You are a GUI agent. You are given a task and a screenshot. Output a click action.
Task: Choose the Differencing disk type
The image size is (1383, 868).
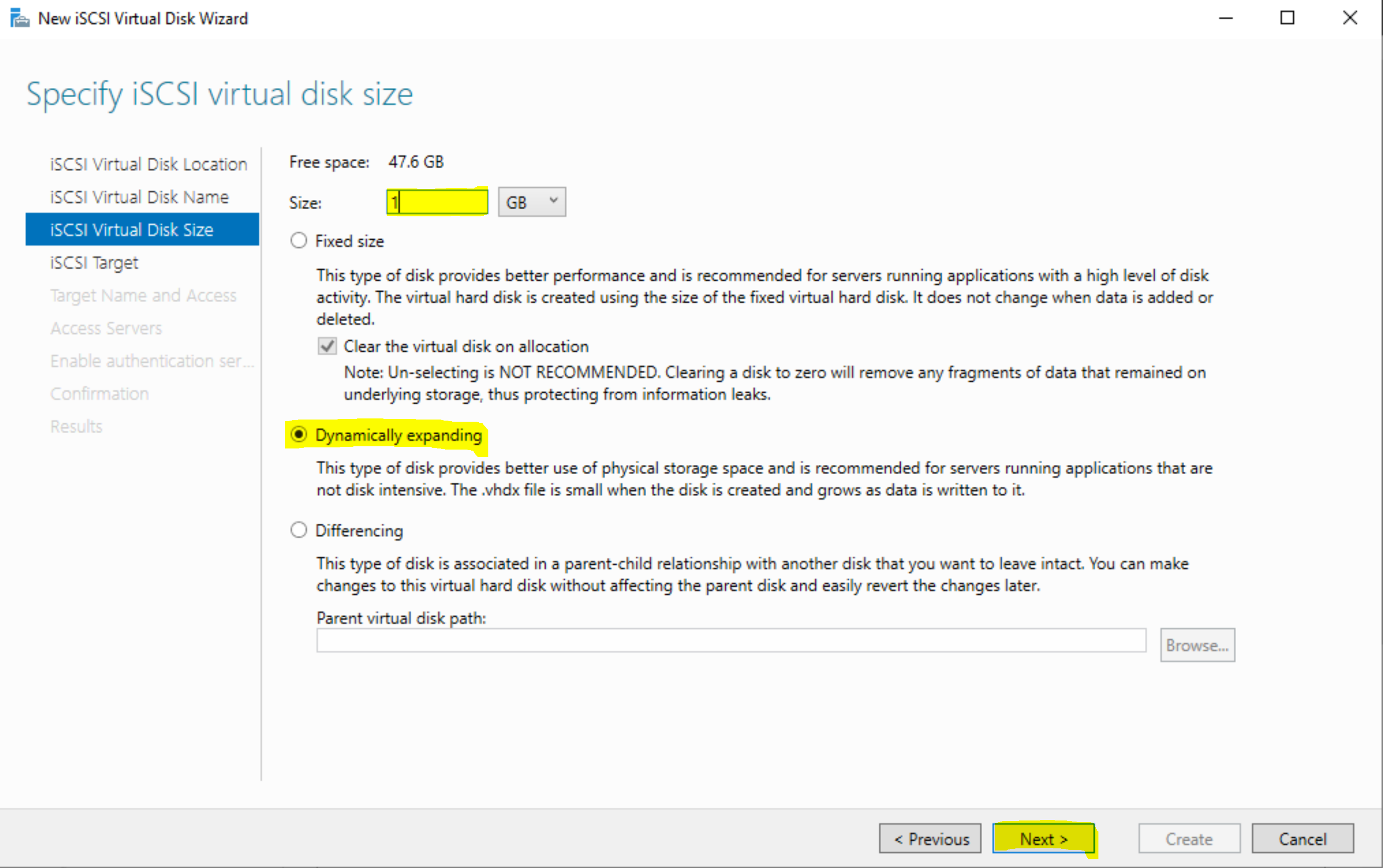click(298, 530)
